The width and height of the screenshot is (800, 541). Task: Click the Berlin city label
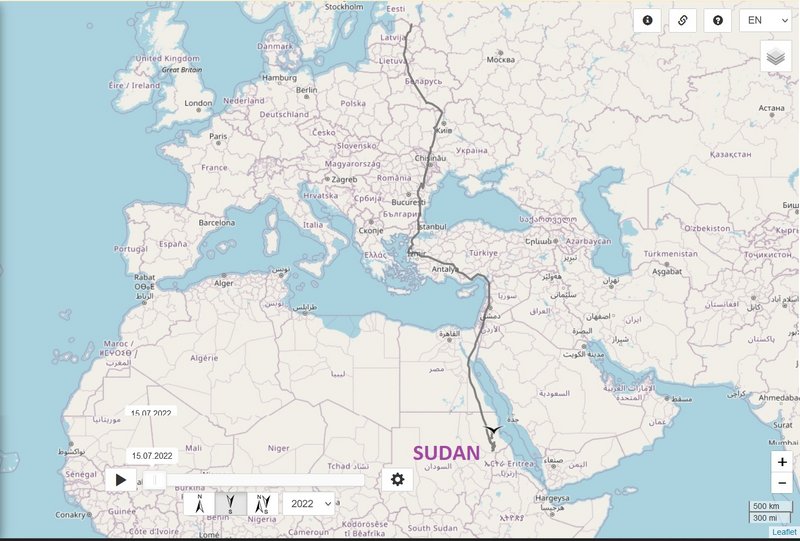[x=307, y=90]
